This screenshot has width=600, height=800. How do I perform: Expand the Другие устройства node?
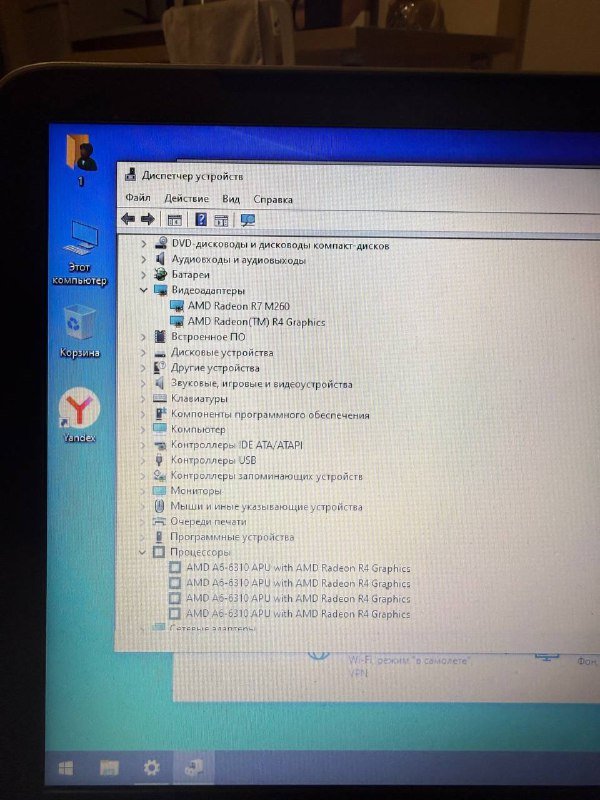click(143, 368)
